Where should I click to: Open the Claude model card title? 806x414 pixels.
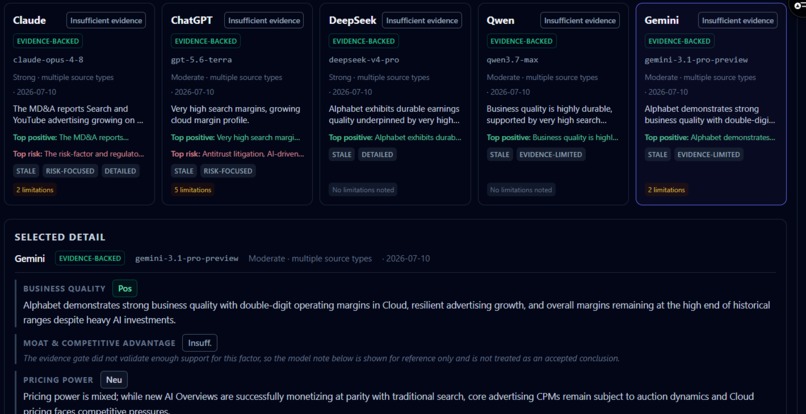(x=29, y=21)
